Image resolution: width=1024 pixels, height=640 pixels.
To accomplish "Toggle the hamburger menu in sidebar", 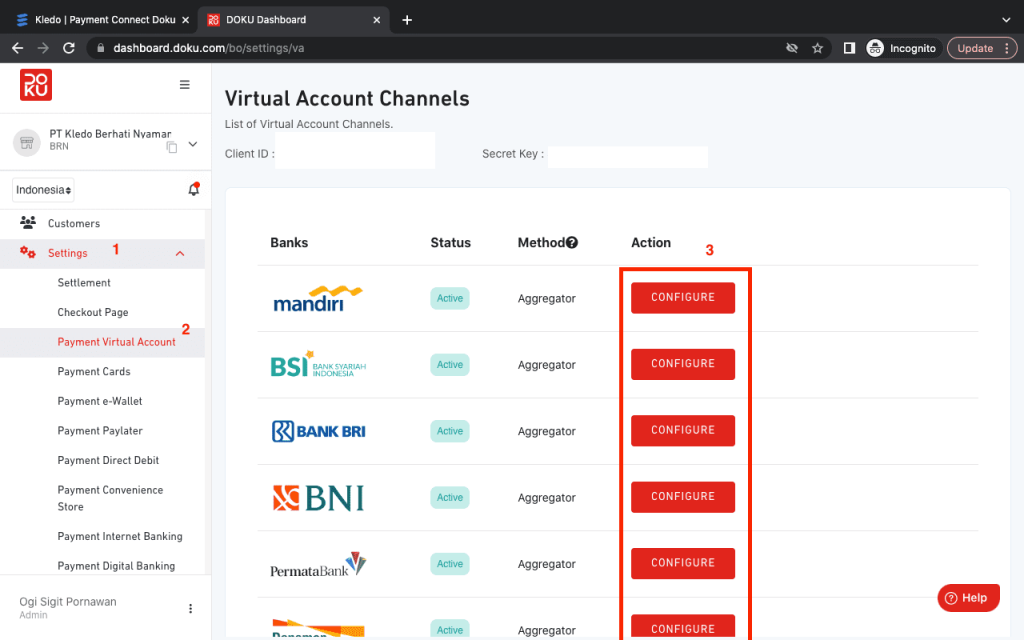I will point(185,85).
